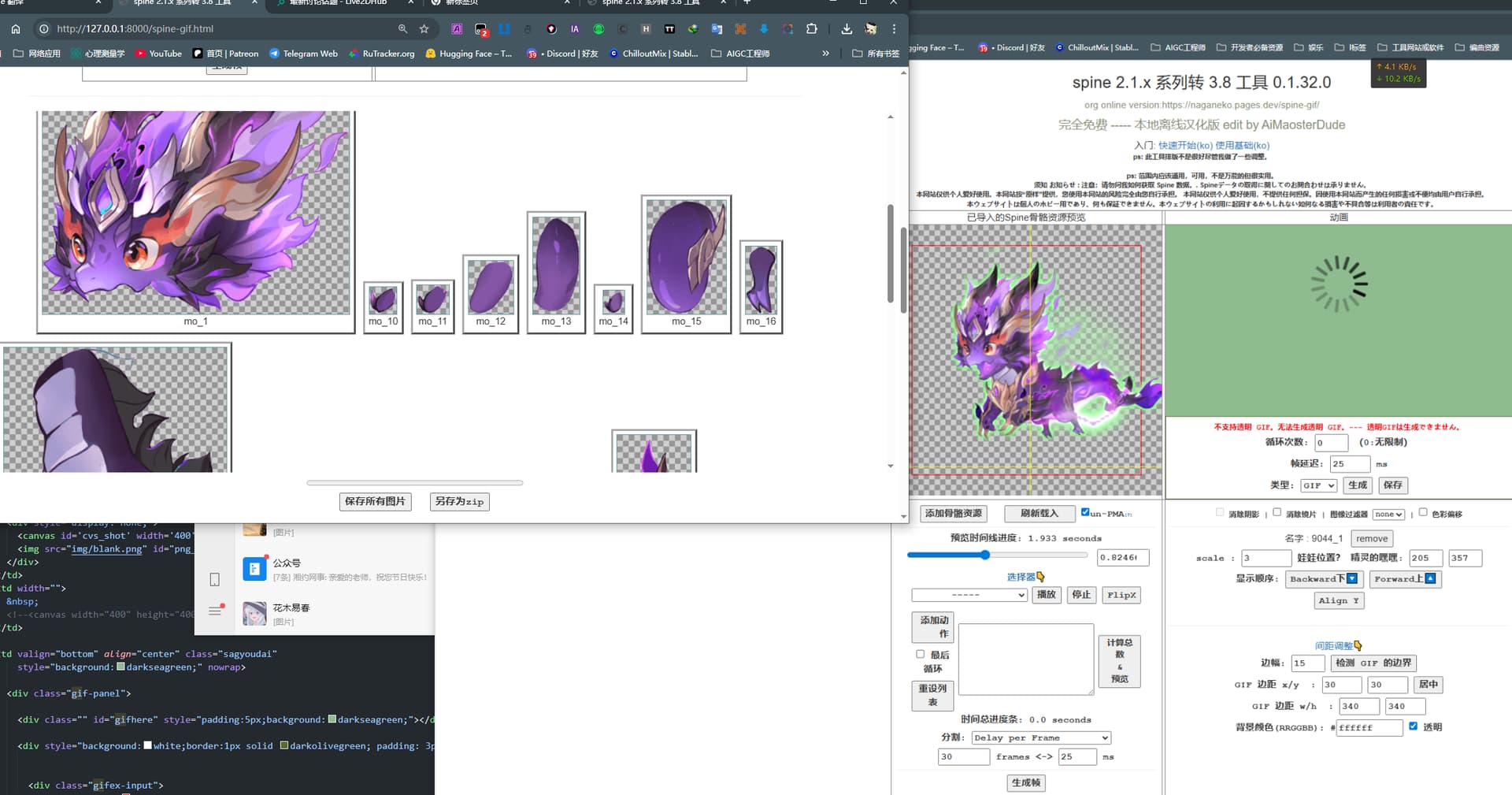Open the 娱乐 bookmark folder in back window

pyautogui.click(x=1309, y=47)
